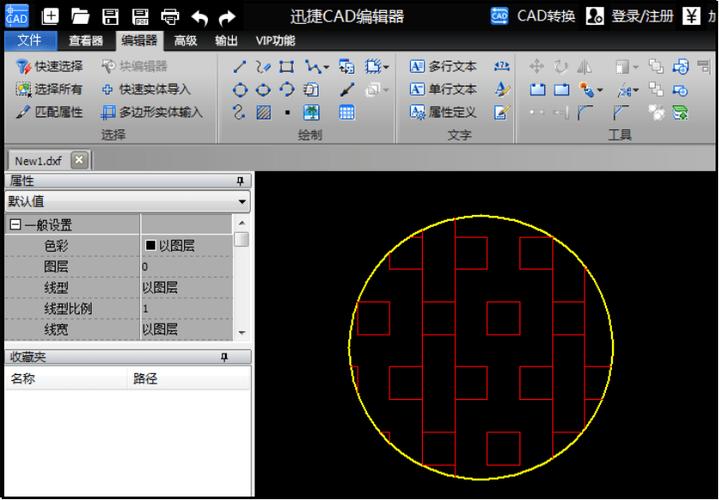Open the folder icon to open file

pos(80,16)
